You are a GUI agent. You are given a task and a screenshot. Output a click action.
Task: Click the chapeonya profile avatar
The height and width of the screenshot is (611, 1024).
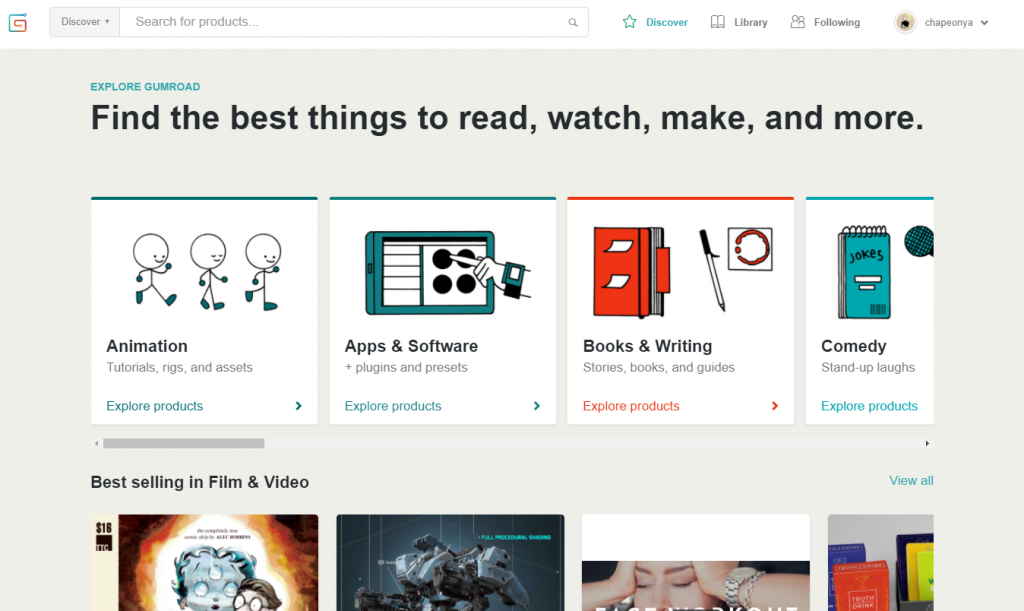pos(905,22)
